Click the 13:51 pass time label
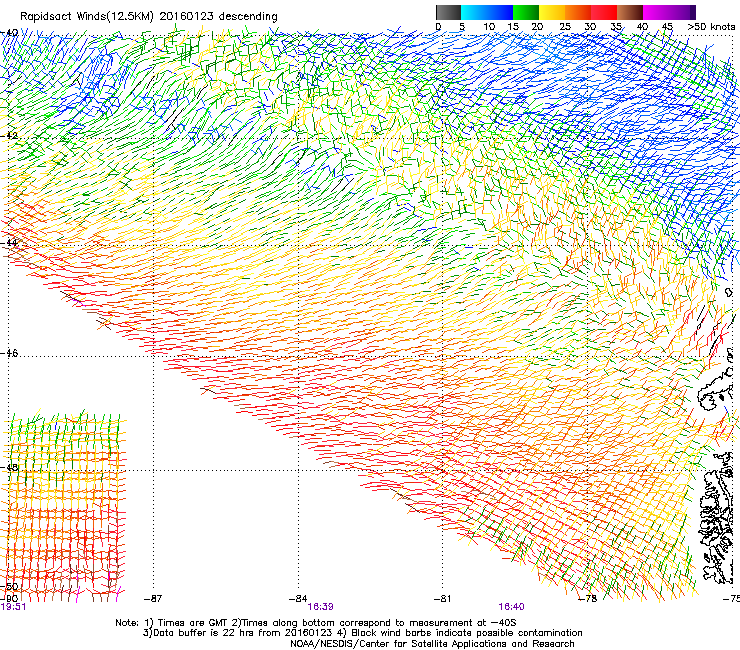Image resolution: width=740 pixels, height=650 pixels. 13,607
